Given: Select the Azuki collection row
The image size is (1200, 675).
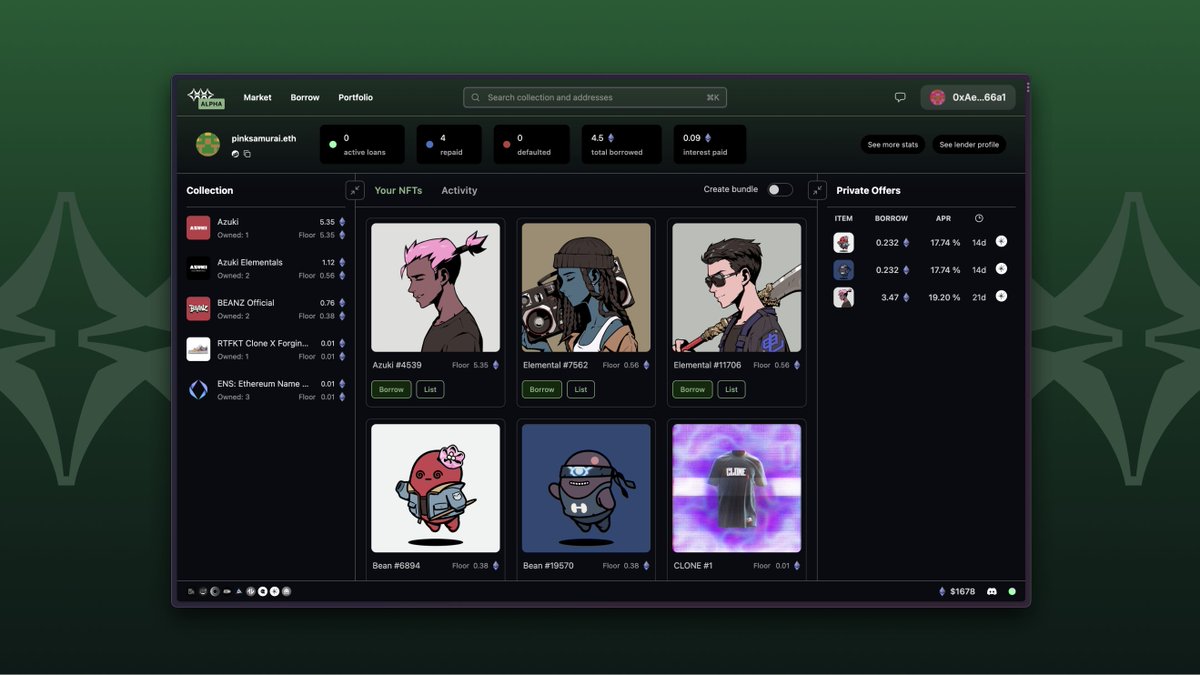Looking at the screenshot, I should click(266, 228).
